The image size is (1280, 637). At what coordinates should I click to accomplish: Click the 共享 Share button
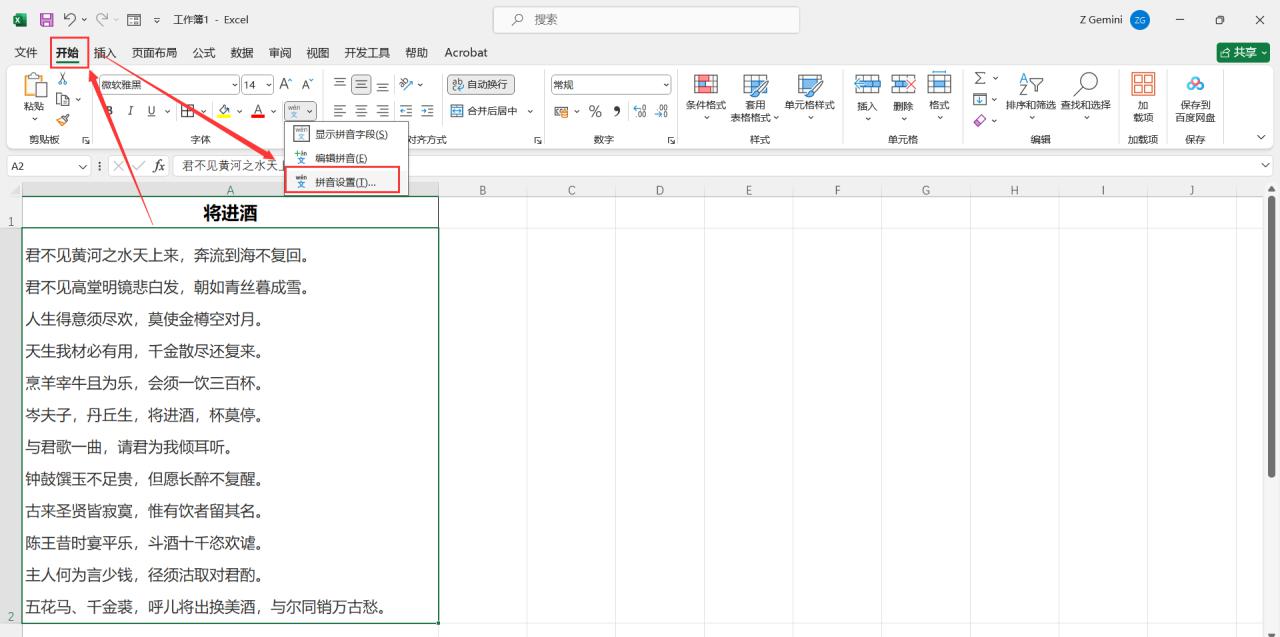pyautogui.click(x=1244, y=52)
